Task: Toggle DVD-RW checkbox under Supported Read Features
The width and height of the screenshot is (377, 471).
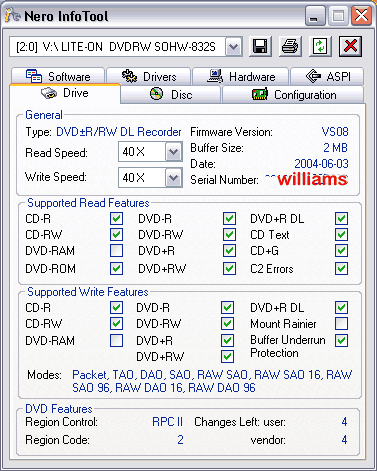Action: click(229, 234)
